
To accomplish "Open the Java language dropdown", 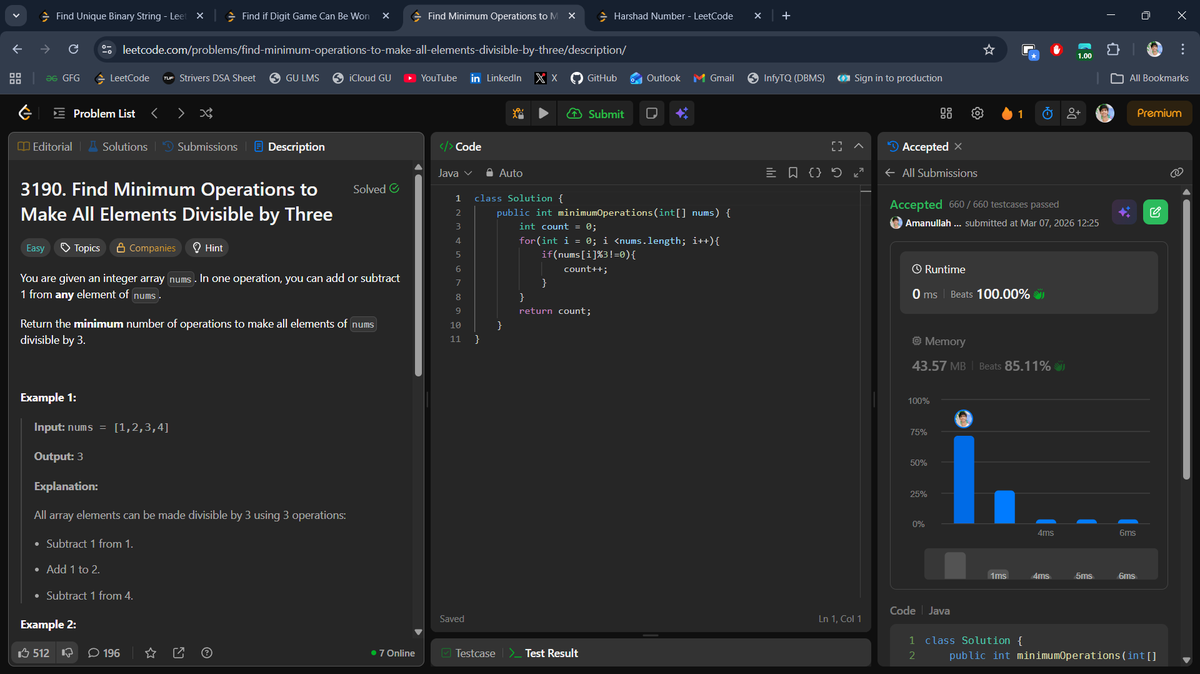I will click(455, 173).
